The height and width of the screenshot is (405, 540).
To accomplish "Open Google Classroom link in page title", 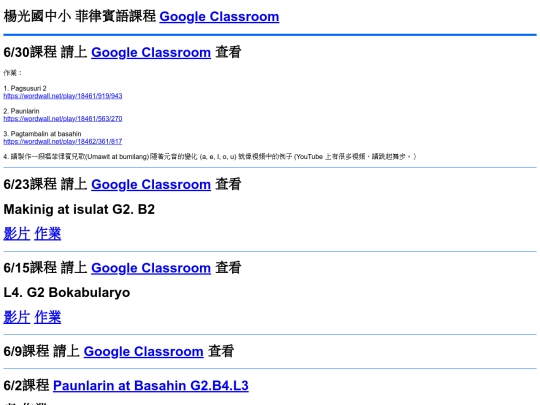I will point(219,17).
